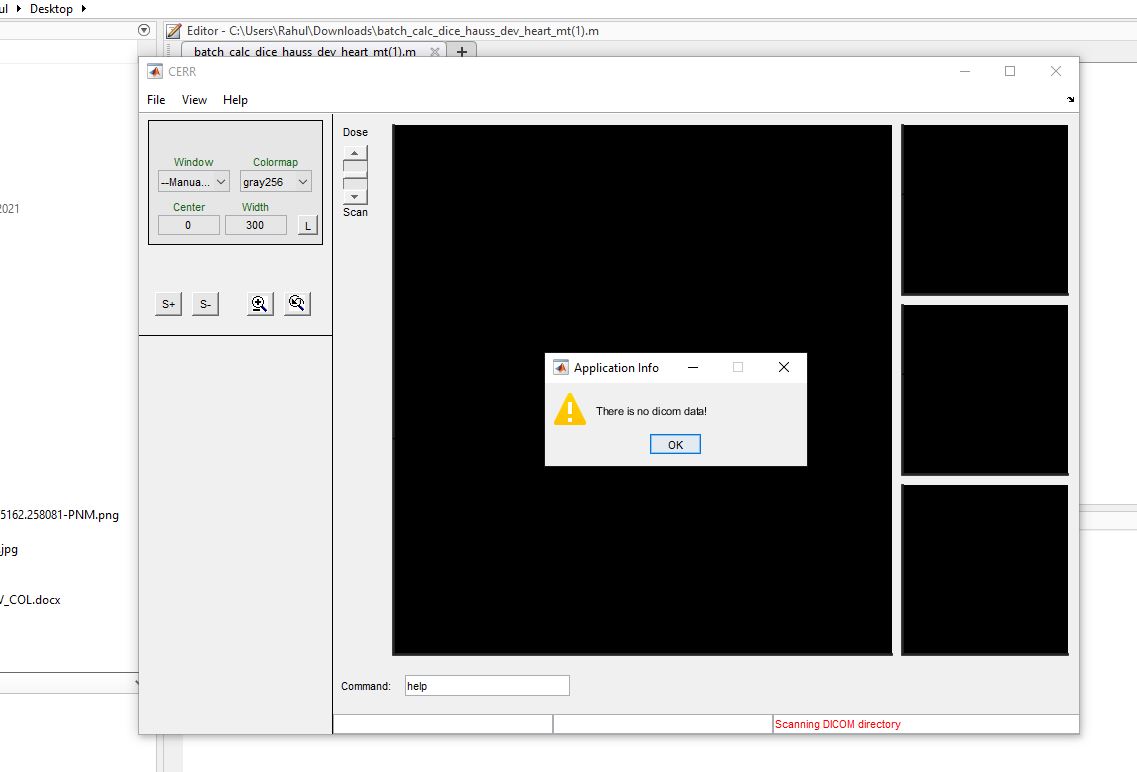Minimize the Application Info dialog
Screen dimensions: 1137x772
pyautogui.click(x=693, y=367)
